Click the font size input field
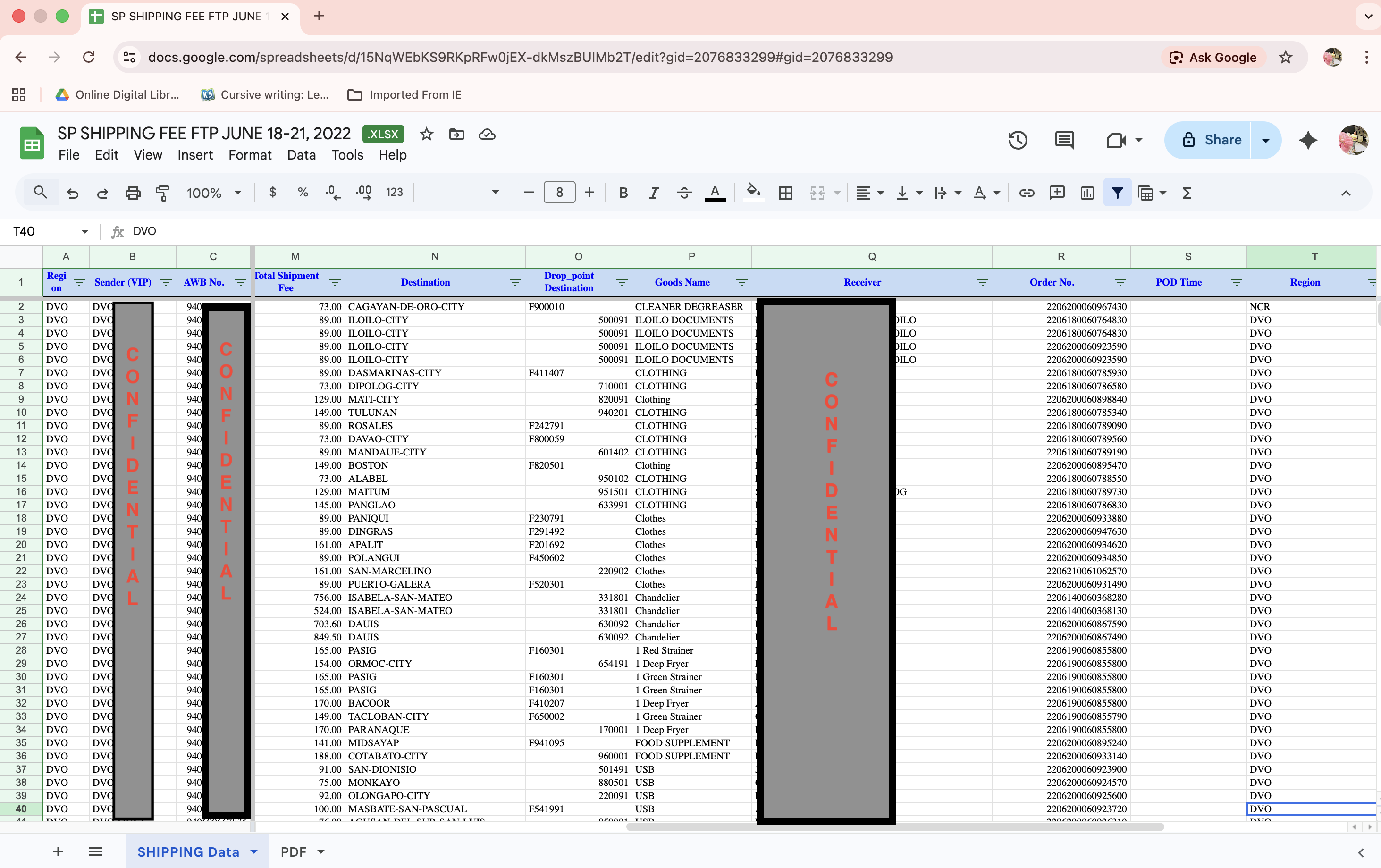 559,193
